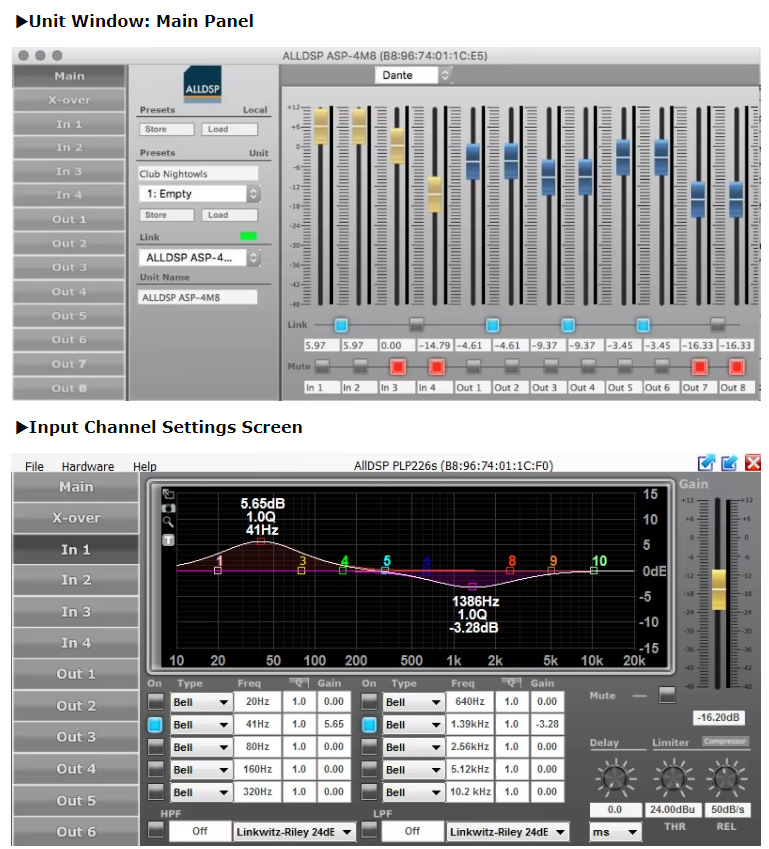Viewport: 769px width, 849px height.
Task: Click the magnifier zoom icon in EQ graph
Action: click(168, 522)
